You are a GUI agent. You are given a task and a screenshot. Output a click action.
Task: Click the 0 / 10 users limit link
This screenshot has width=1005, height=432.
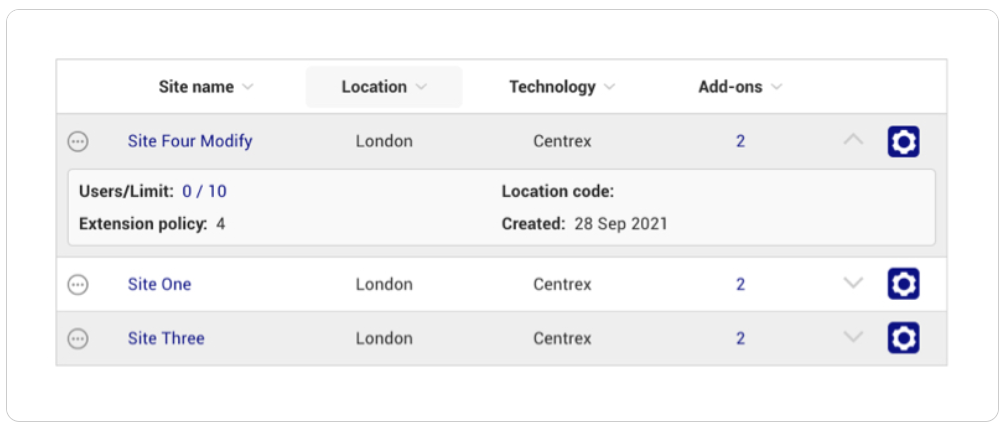(204, 191)
